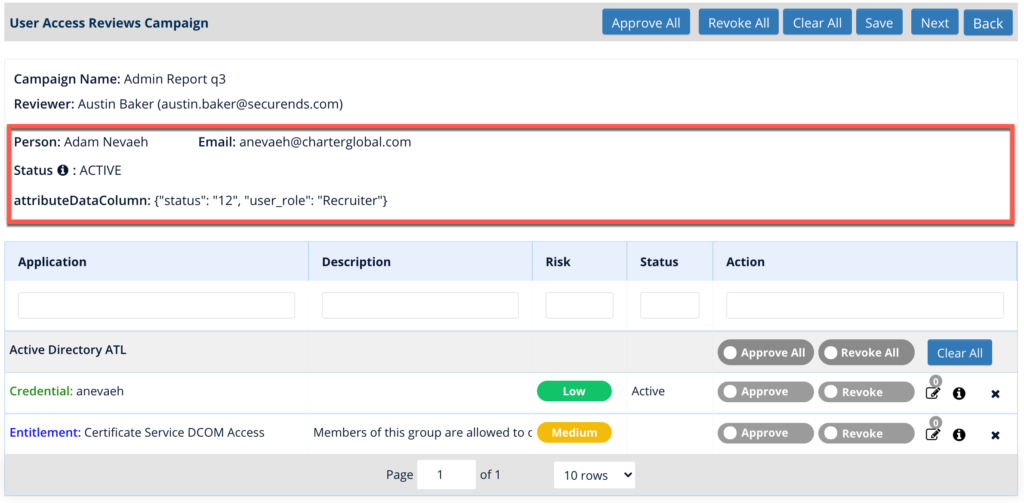Select Approve for Credential anevaeh
1024x503 pixels.
(x=765, y=392)
